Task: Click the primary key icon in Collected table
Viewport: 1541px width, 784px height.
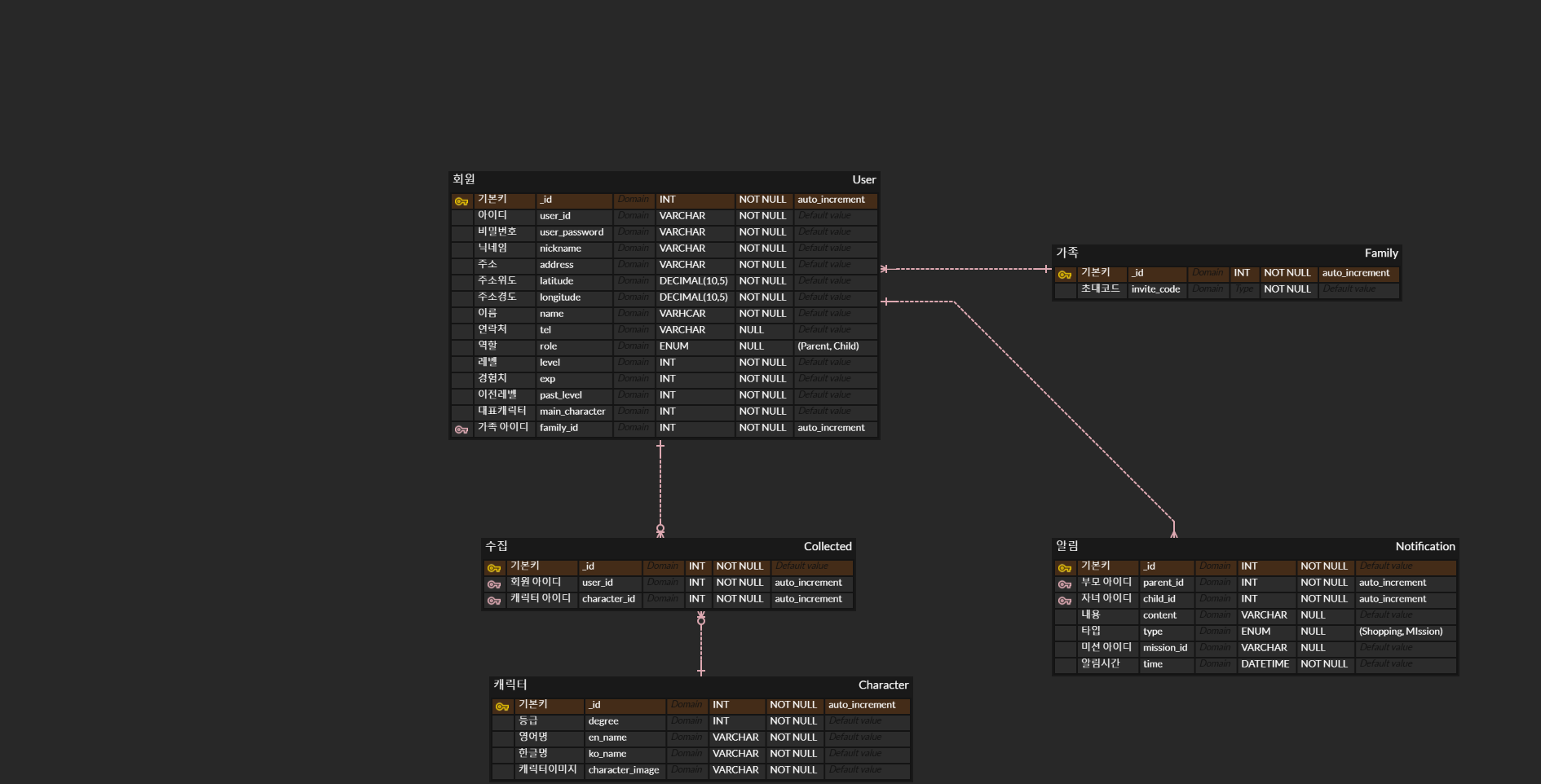Action: tap(494, 568)
